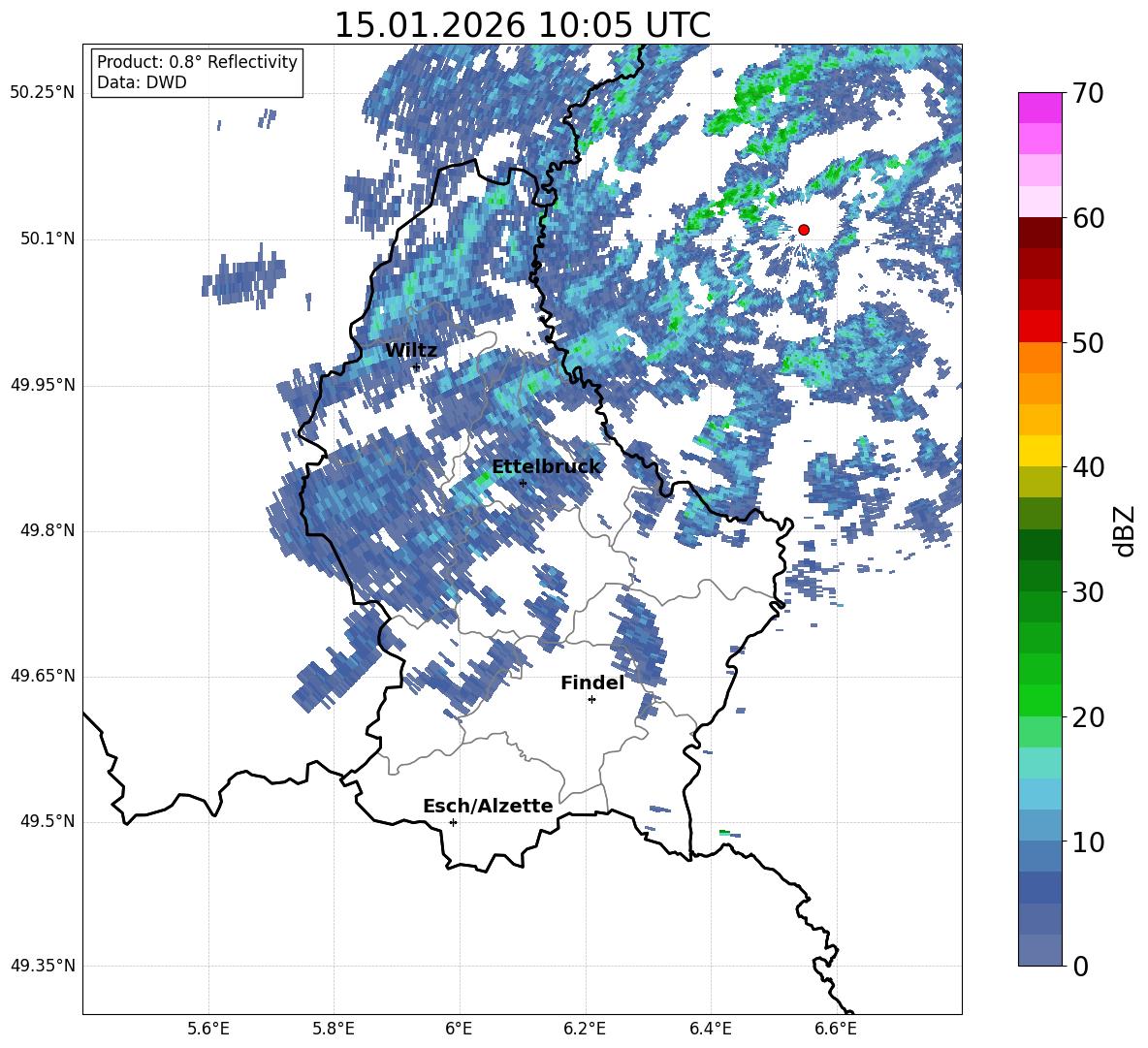Click the dark red colorbar segment below 60
This screenshot has height=1048, width=1148.
[1039, 233]
